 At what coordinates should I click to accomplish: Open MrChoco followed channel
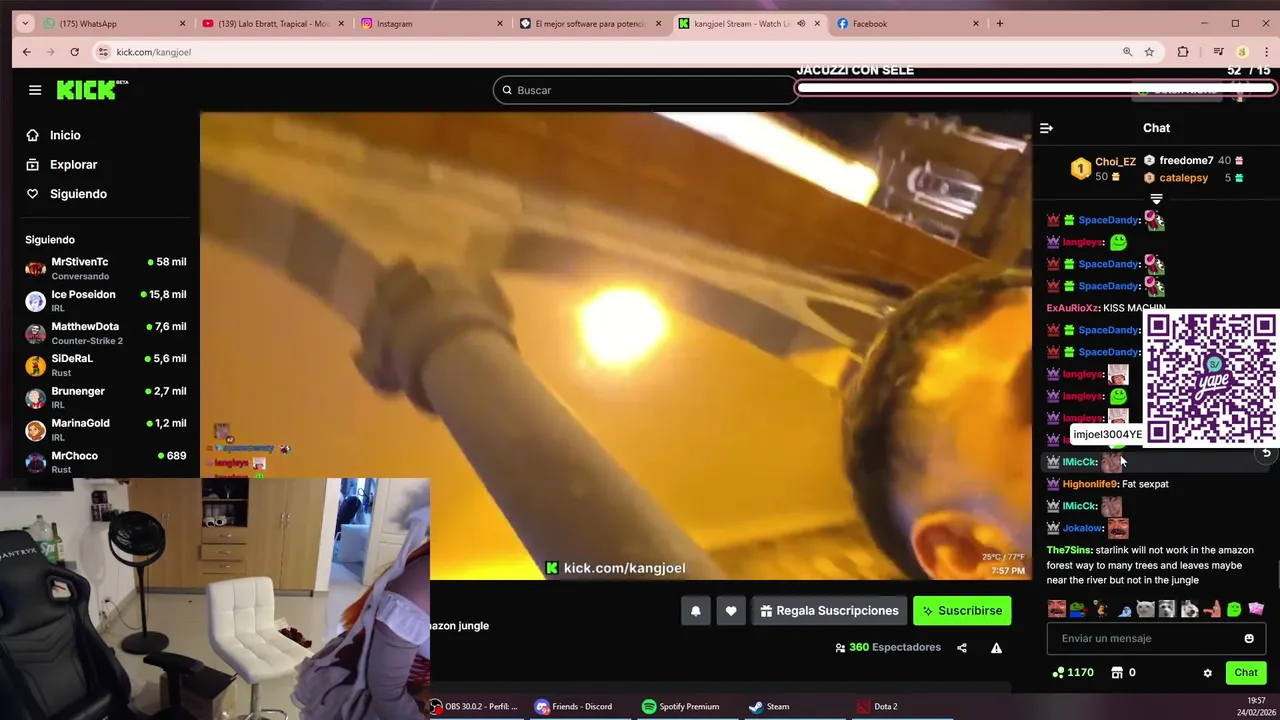tap(105, 462)
